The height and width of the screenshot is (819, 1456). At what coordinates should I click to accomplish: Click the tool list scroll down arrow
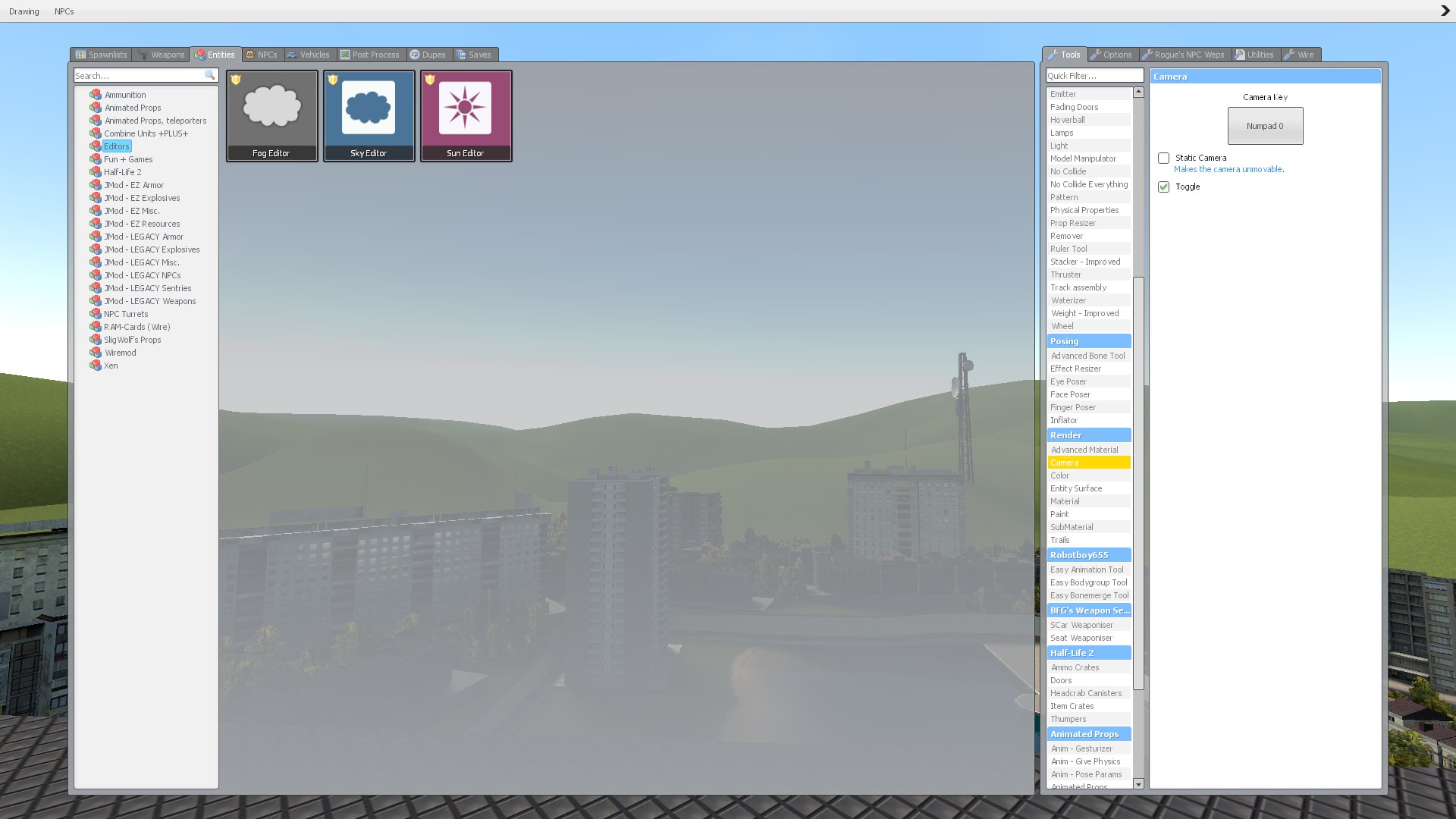[x=1138, y=784]
